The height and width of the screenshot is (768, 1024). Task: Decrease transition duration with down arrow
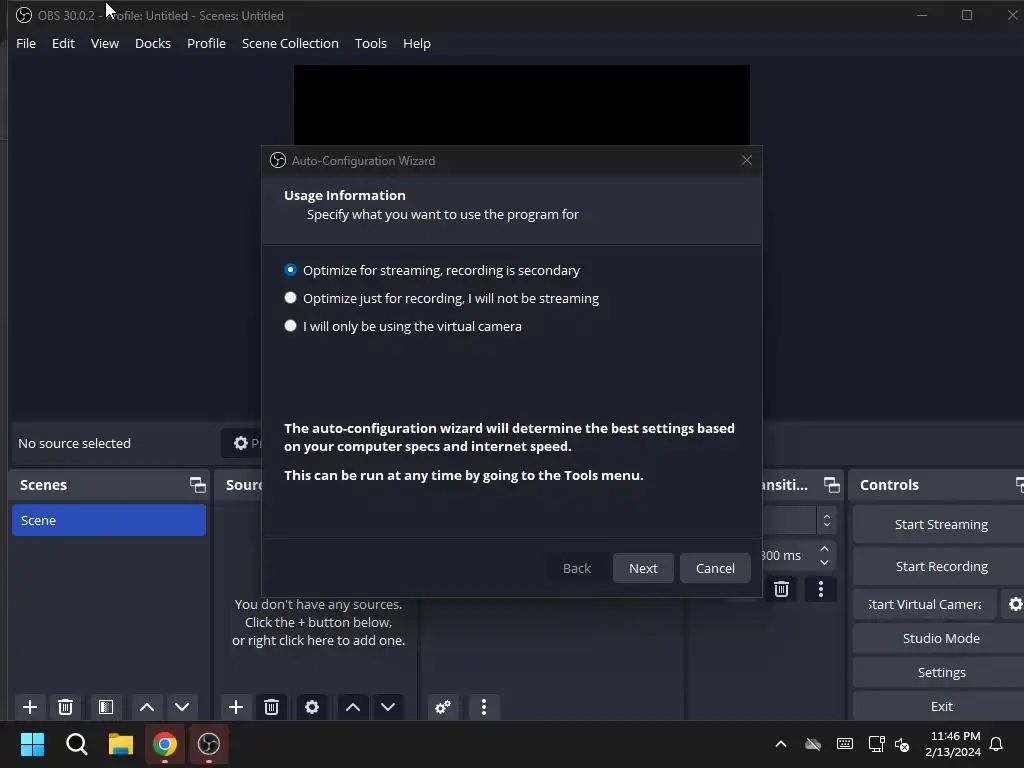click(824, 562)
